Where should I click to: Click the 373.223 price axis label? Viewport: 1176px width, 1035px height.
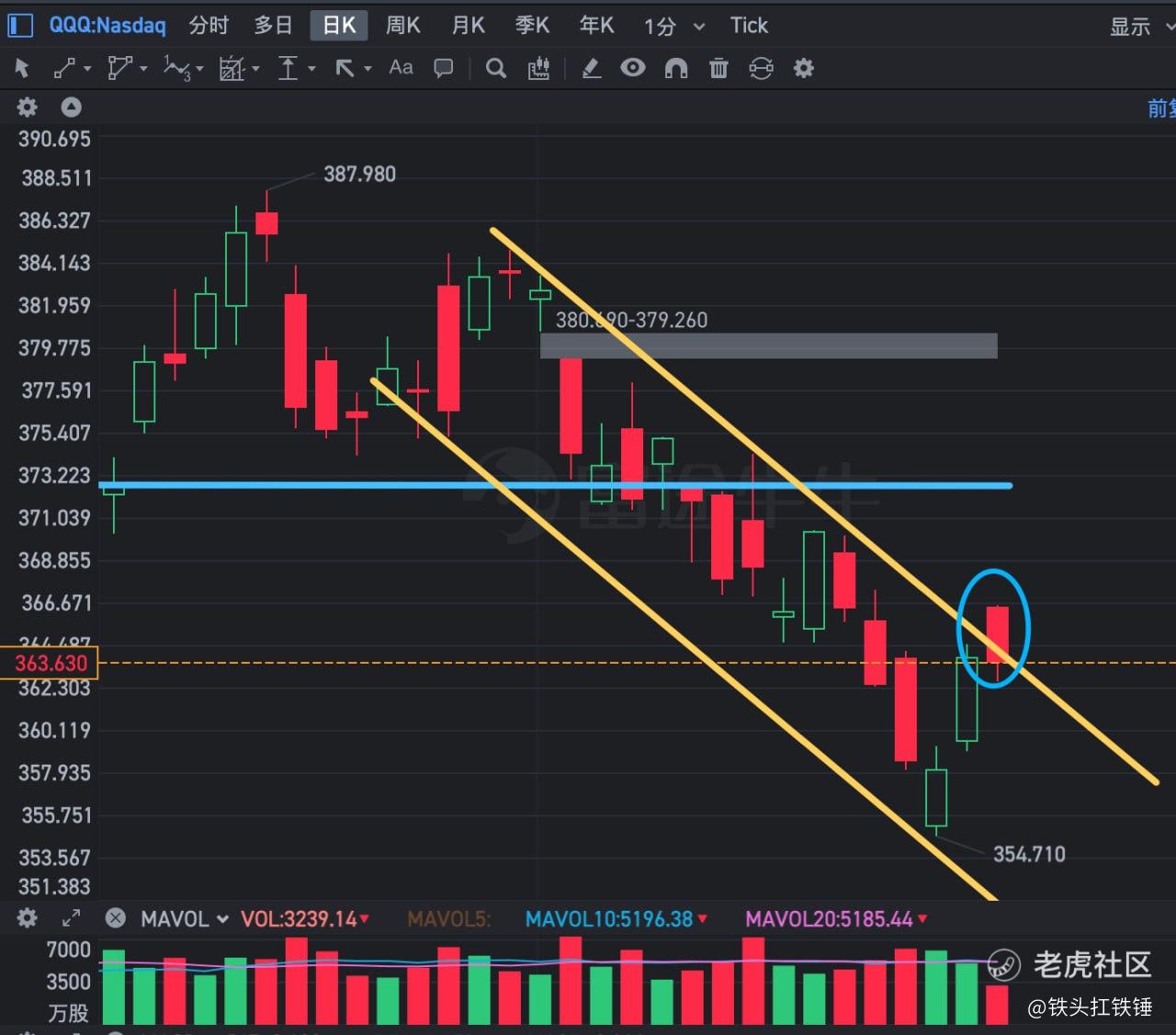pyautogui.click(x=55, y=475)
